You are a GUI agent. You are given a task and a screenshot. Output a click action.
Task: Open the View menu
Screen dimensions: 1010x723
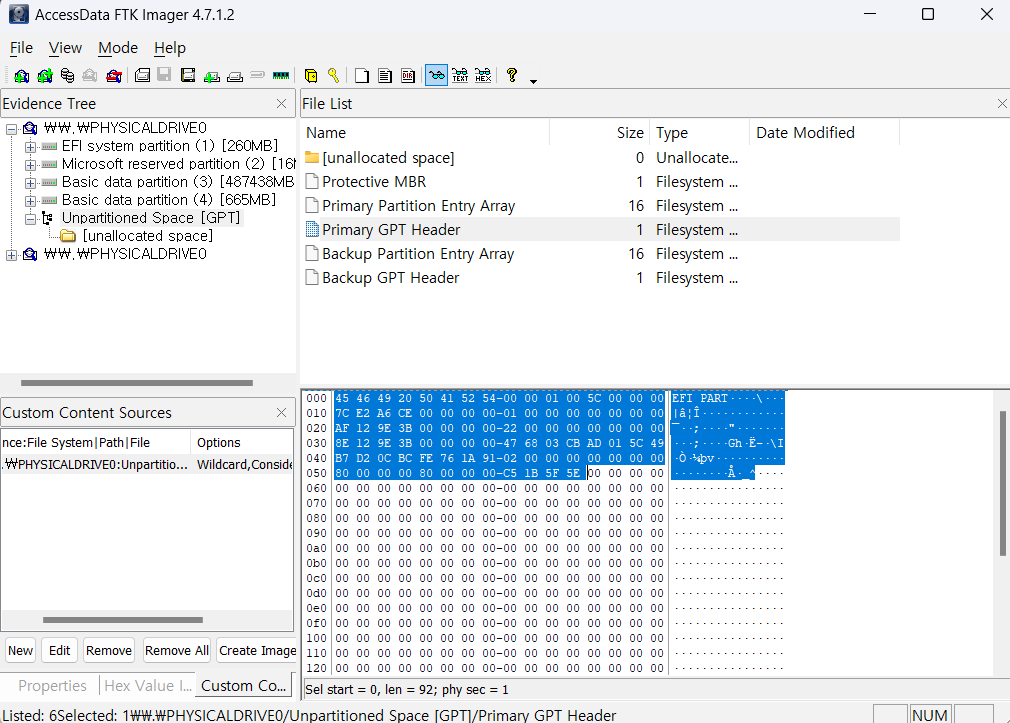[x=65, y=48]
